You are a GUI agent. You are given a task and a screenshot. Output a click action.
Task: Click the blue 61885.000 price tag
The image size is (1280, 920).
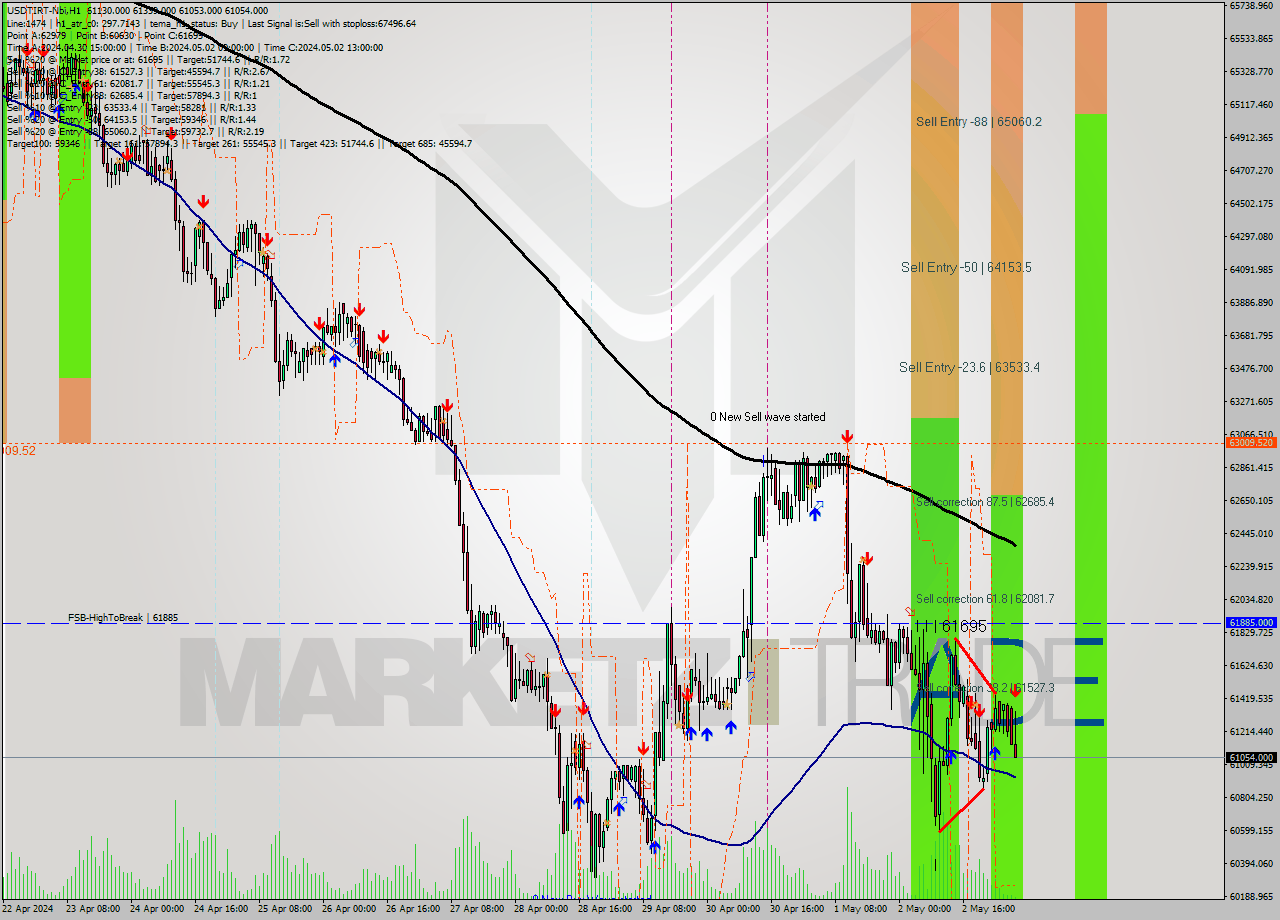click(x=1250, y=622)
